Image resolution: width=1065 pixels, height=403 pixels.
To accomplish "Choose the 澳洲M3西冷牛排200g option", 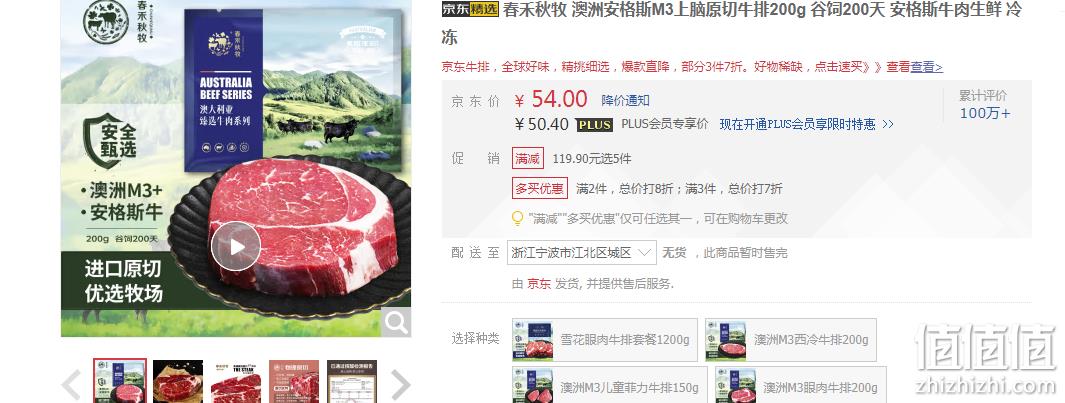I will [x=791, y=340].
